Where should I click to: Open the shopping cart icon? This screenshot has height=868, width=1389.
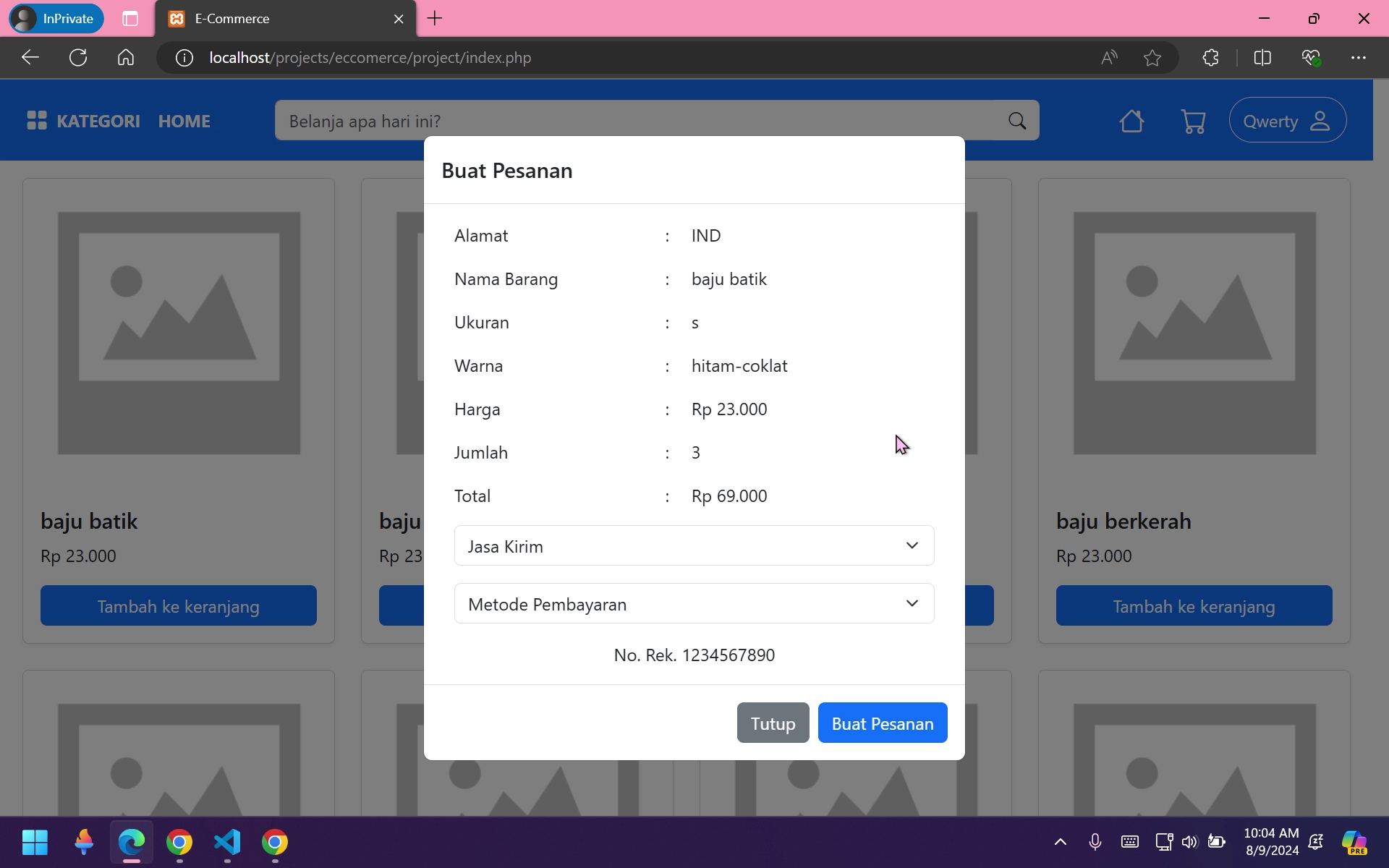(x=1192, y=121)
